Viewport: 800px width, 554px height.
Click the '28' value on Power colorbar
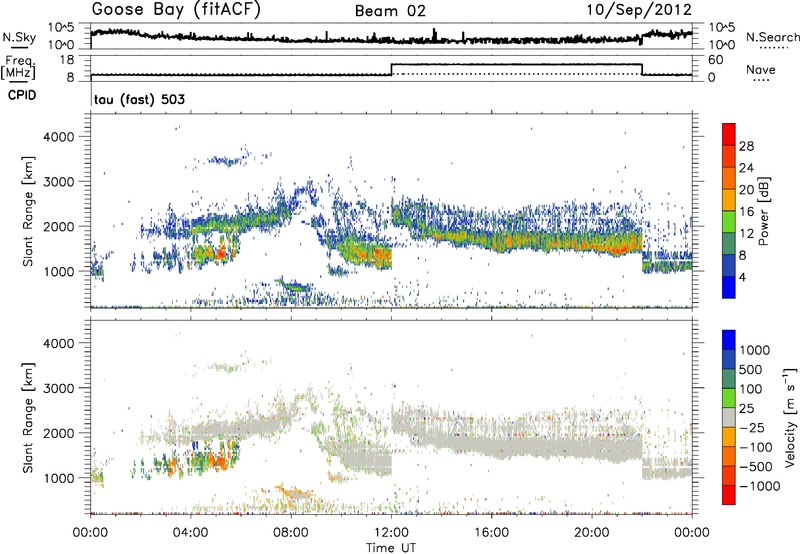coord(746,146)
